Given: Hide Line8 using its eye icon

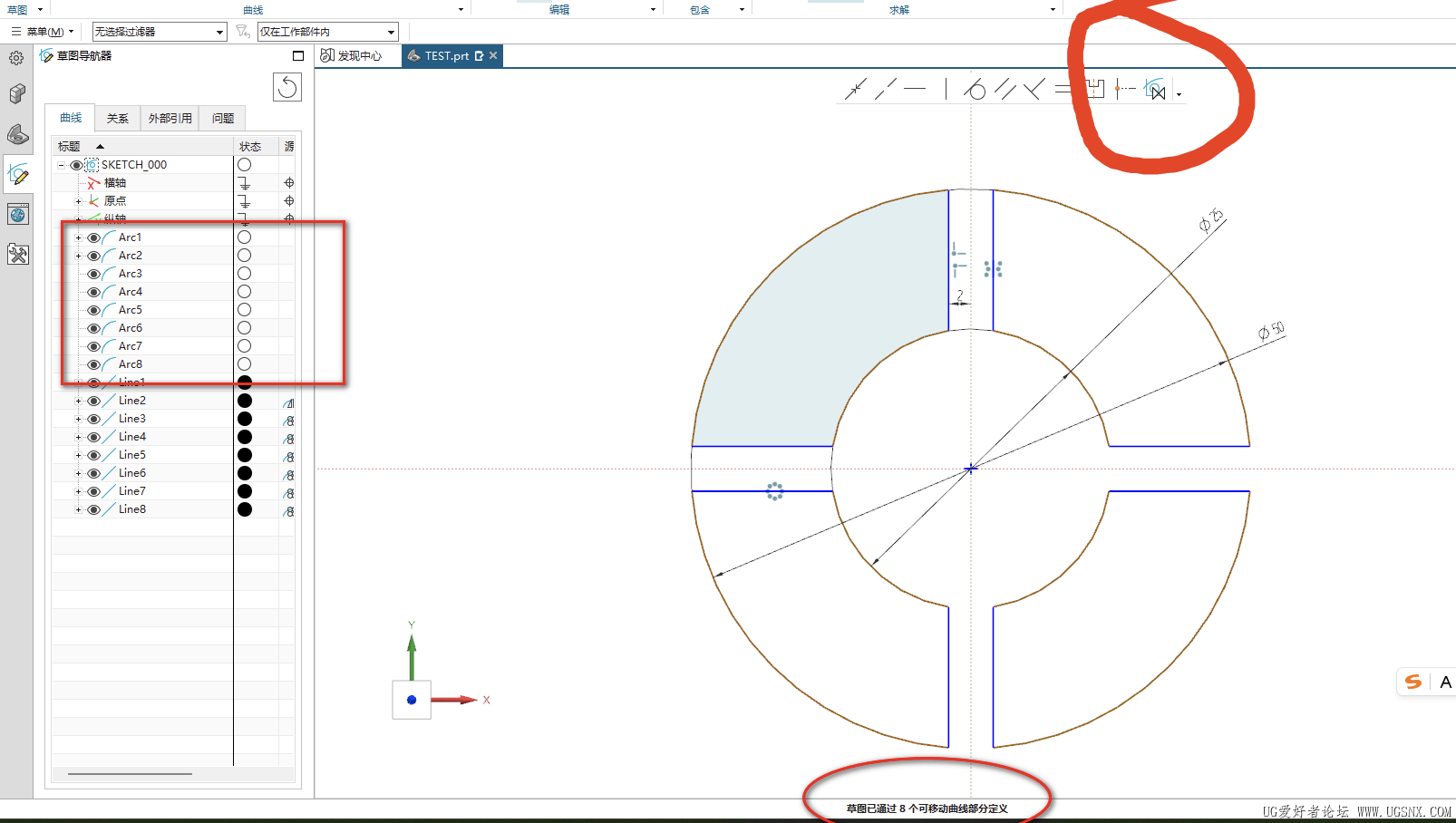Looking at the screenshot, I should click(93, 509).
